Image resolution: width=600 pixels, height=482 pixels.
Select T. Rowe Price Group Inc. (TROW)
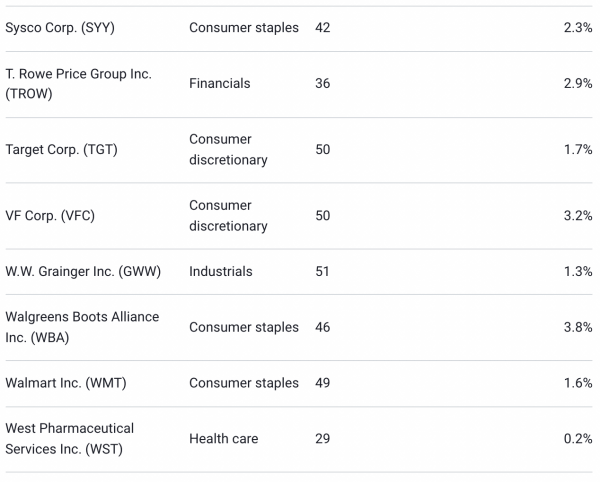(x=78, y=84)
